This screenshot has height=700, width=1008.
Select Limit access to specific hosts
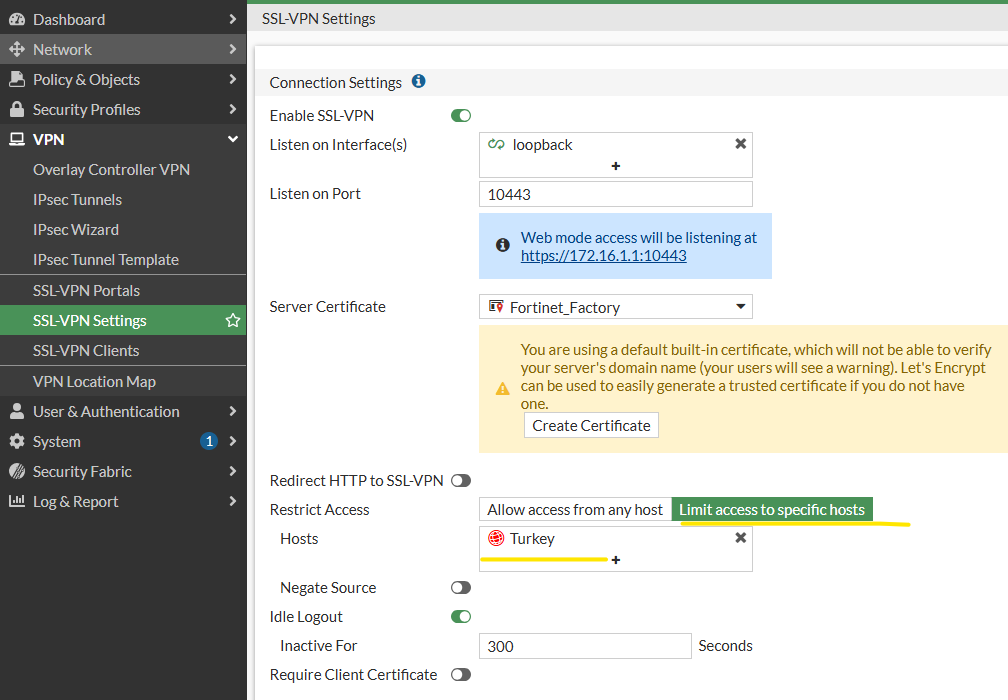point(772,510)
